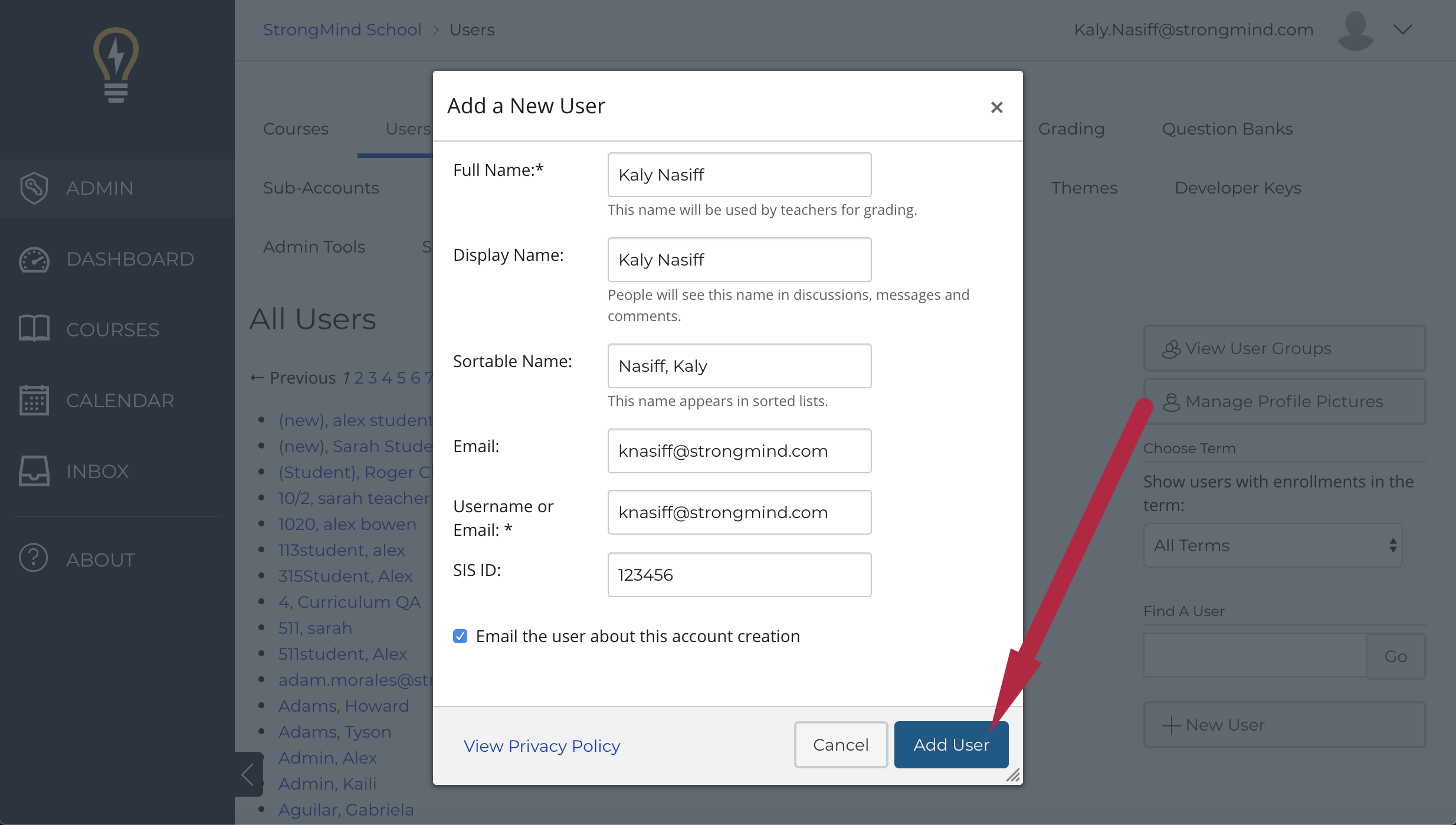Open Dashboard via gauge icon
The image size is (1456, 825).
34,260
